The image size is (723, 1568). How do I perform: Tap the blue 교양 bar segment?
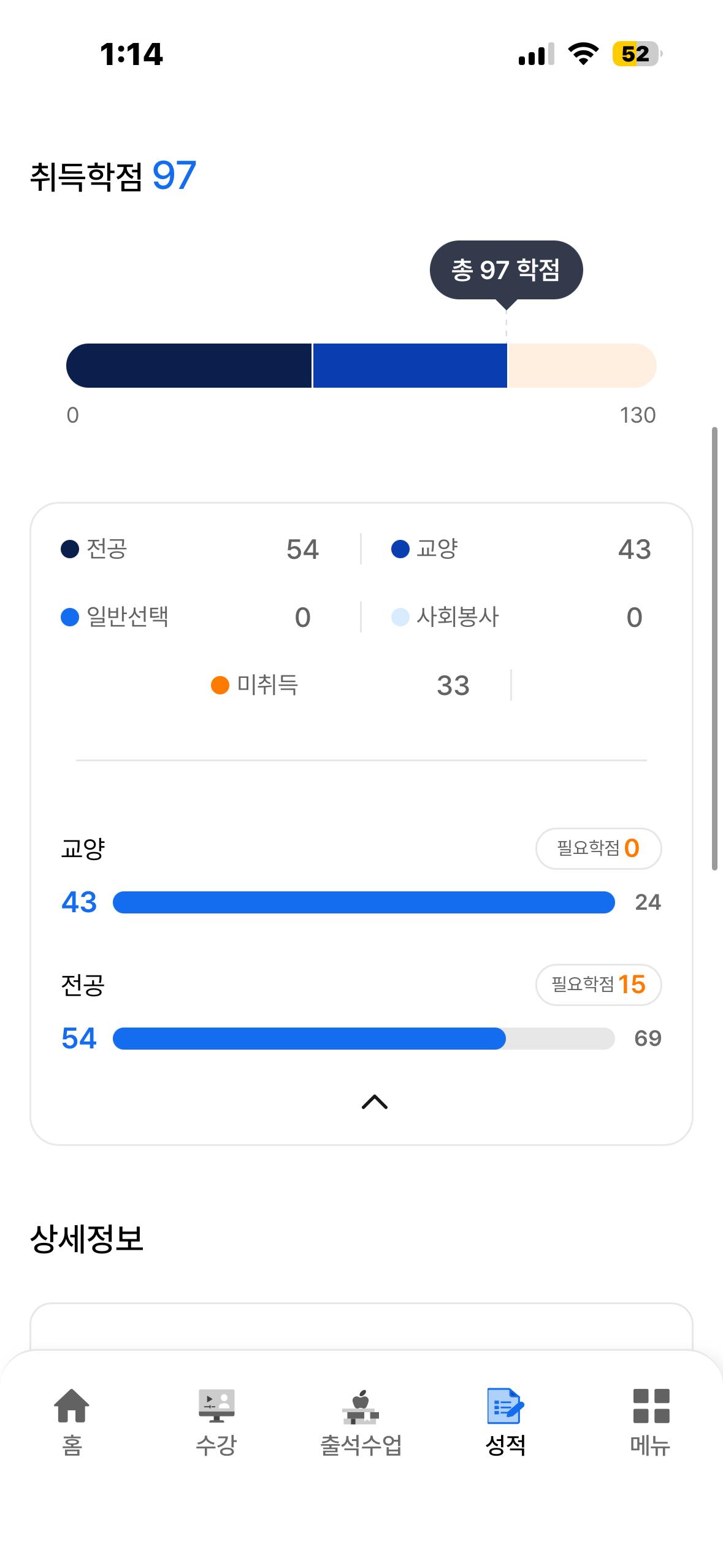(410, 366)
